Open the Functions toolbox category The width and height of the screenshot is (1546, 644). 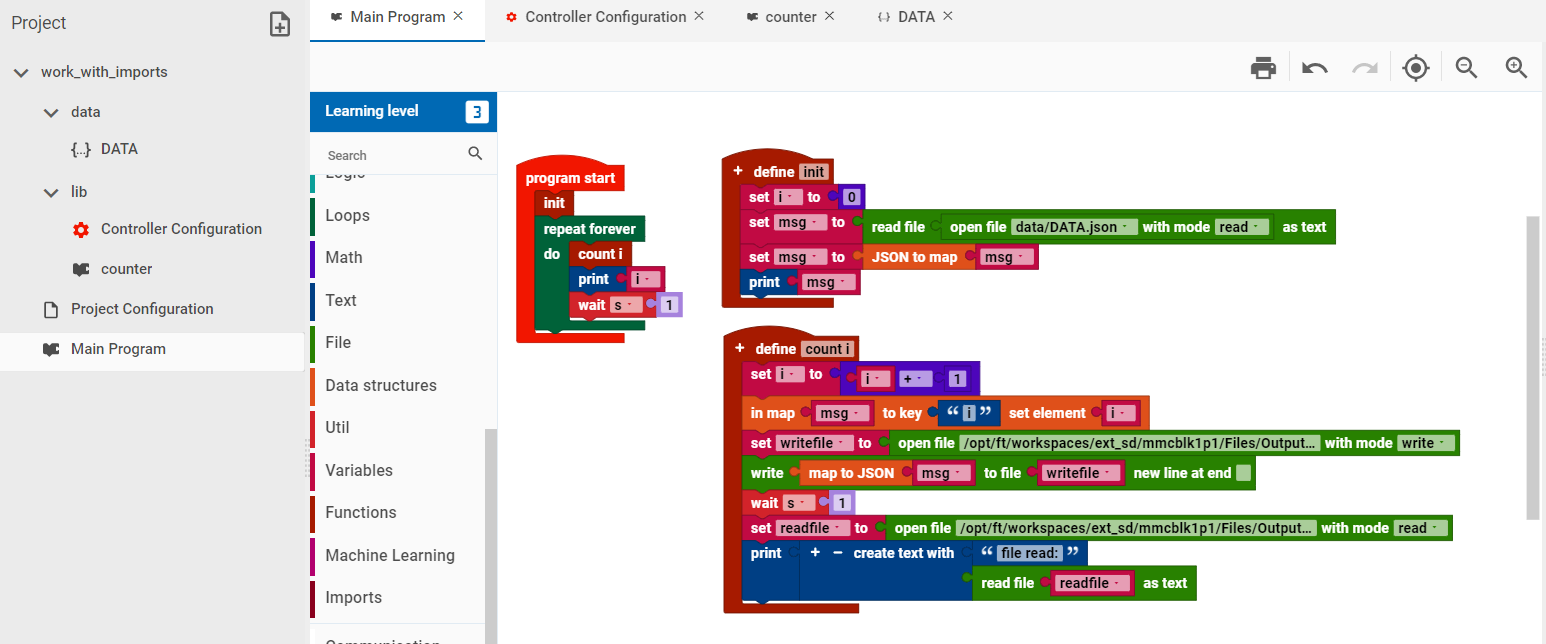pyautogui.click(x=361, y=512)
